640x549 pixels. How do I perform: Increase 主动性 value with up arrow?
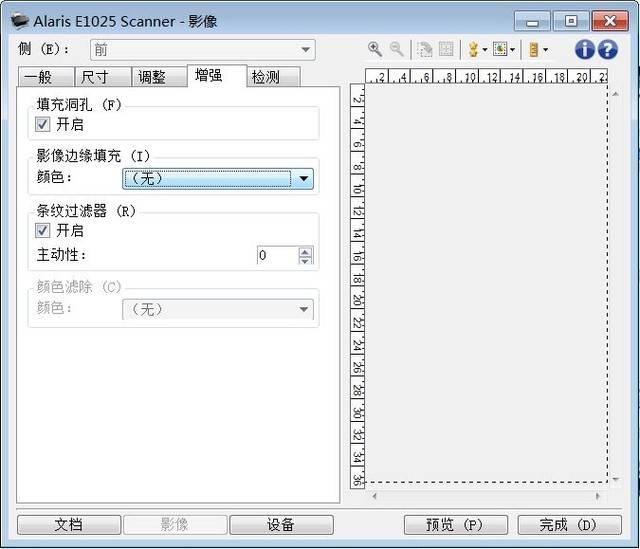pos(305,251)
